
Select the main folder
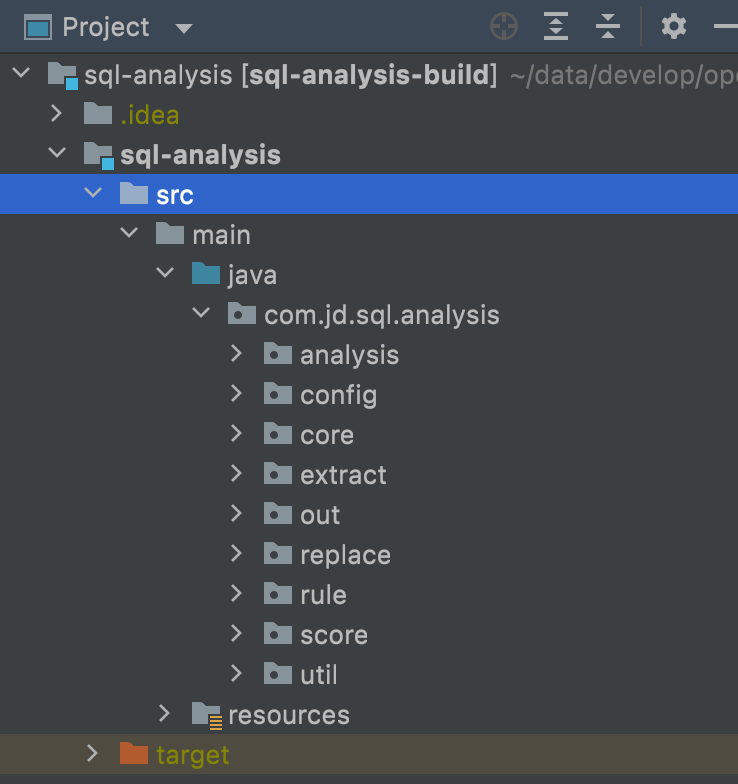point(221,234)
